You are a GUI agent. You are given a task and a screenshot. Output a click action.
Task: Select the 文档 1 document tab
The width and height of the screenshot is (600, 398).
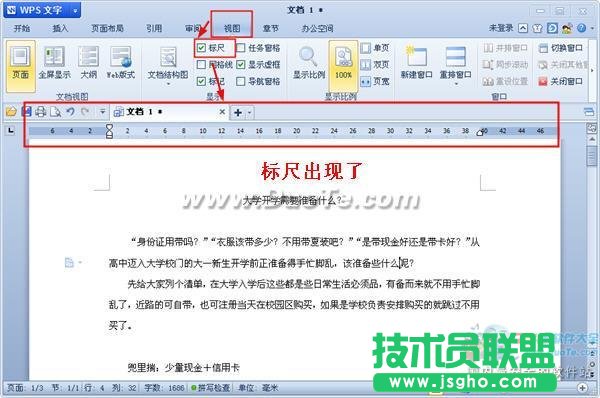170,112
